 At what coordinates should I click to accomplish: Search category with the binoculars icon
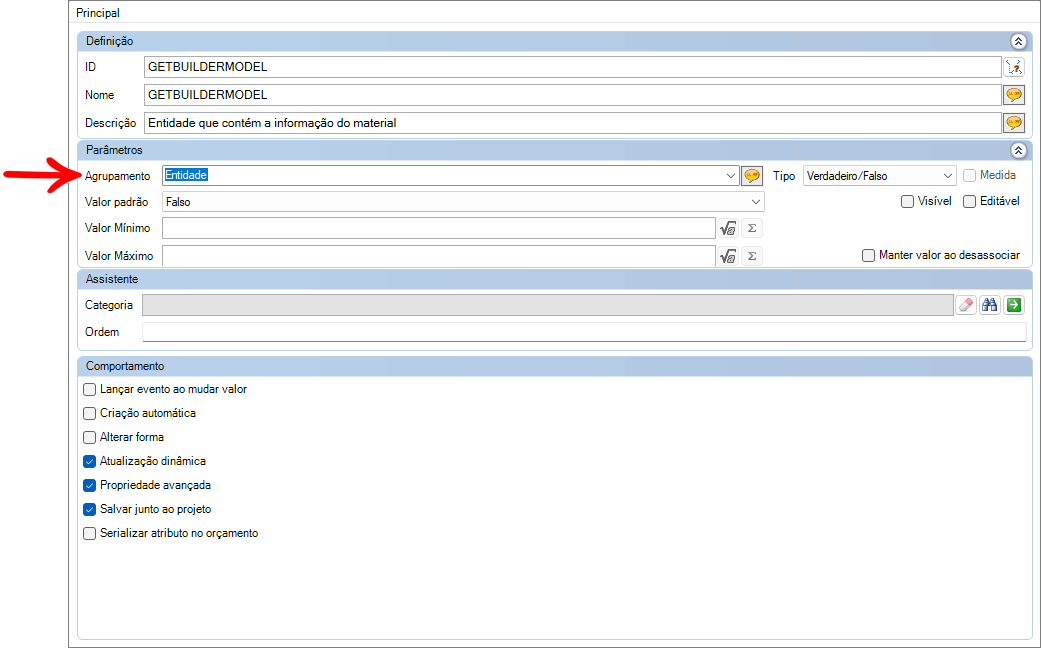click(990, 305)
